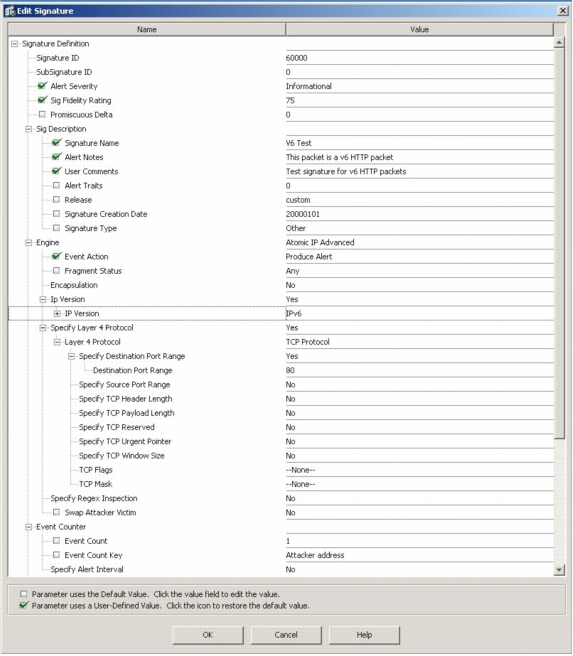The width and height of the screenshot is (573, 656).
Task: Collapse Specify Destination Port Range node
Action: click(71, 356)
